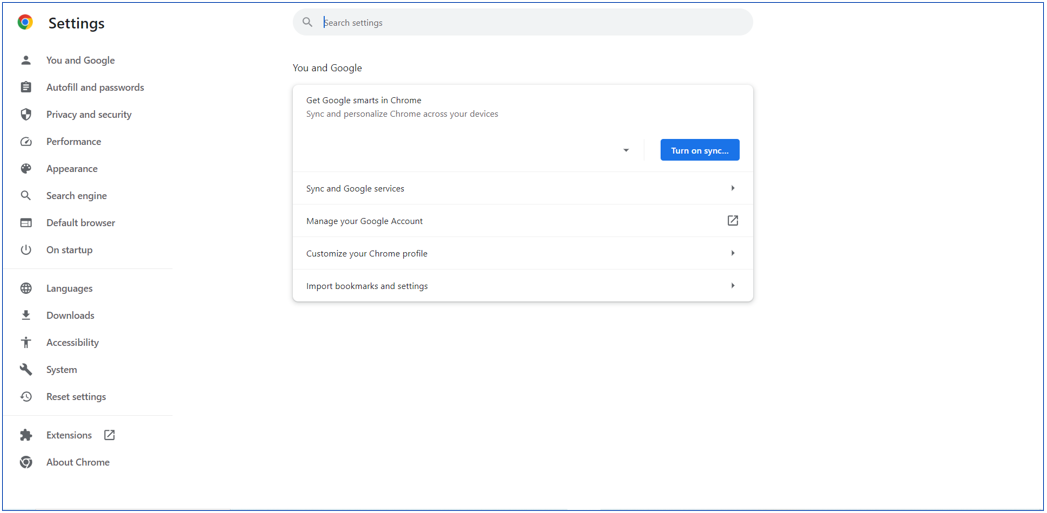Open the Autofill and passwords section

pyautogui.click(x=95, y=88)
